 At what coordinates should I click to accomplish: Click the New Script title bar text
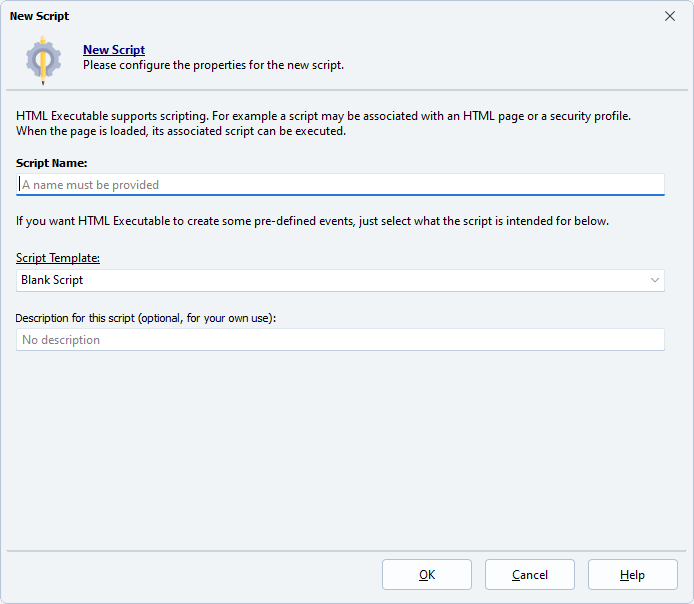40,16
